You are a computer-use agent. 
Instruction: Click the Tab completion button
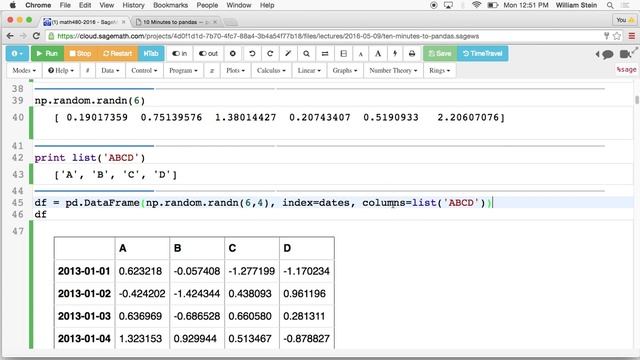(x=151, y=53)
